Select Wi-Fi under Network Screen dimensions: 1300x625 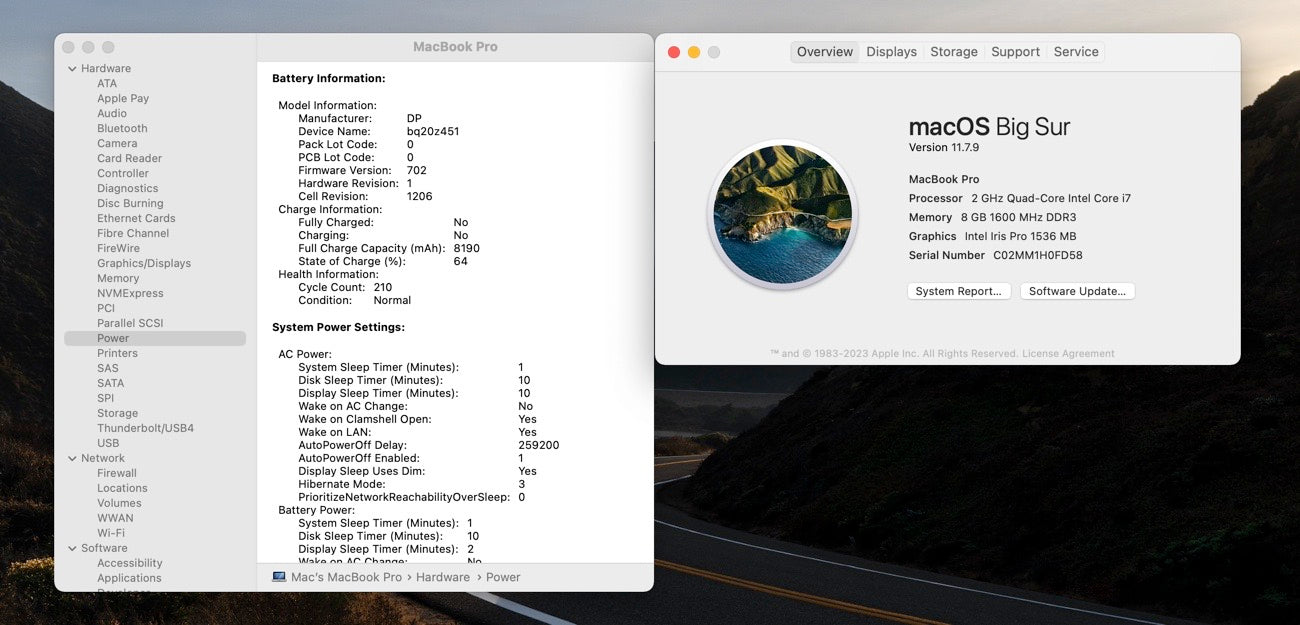[111, 534]
